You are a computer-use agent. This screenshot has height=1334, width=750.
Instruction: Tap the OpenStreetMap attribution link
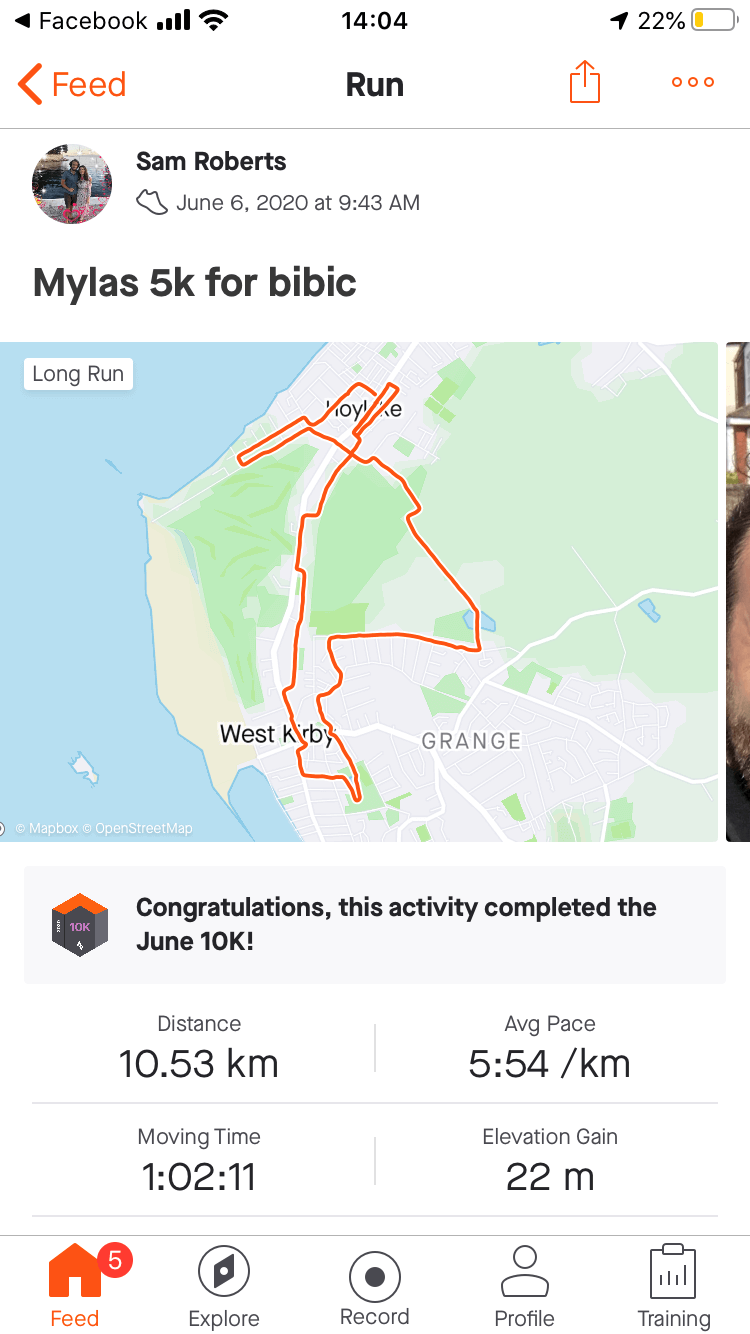pyautogui.click(x=143, y=829)
